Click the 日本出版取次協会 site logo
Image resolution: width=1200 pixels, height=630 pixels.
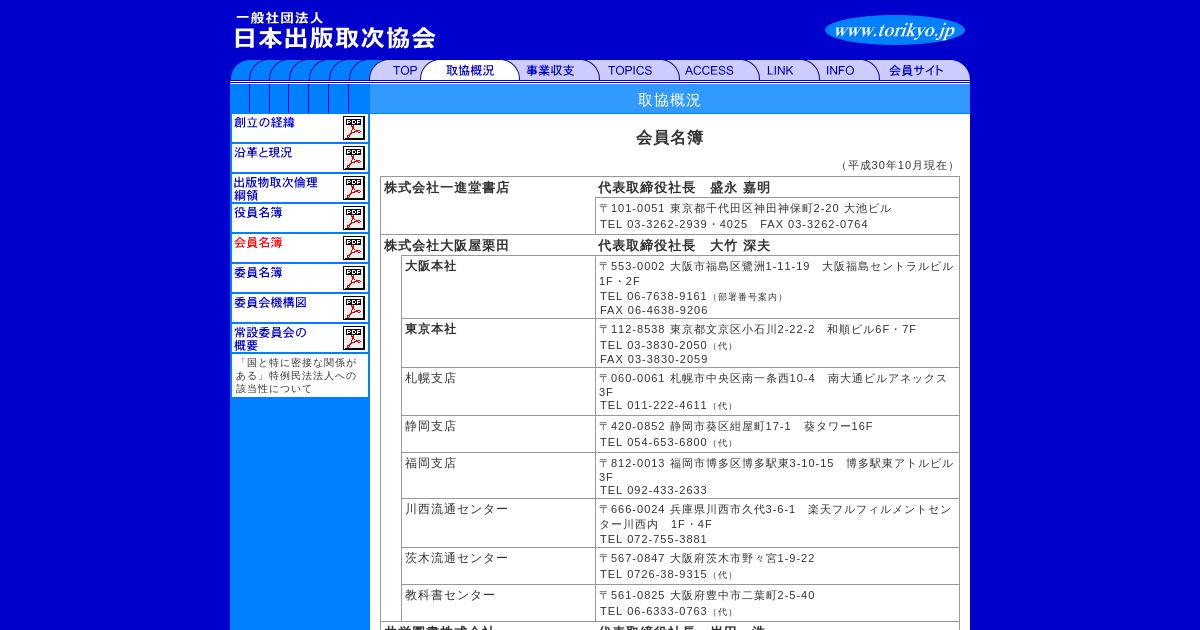335,30
